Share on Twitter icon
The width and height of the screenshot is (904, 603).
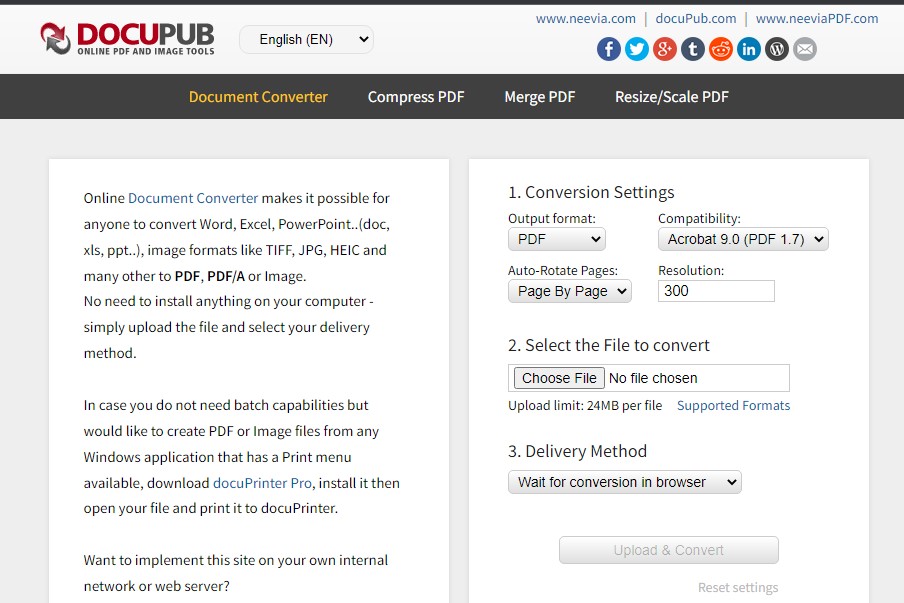tap(637, 49)
